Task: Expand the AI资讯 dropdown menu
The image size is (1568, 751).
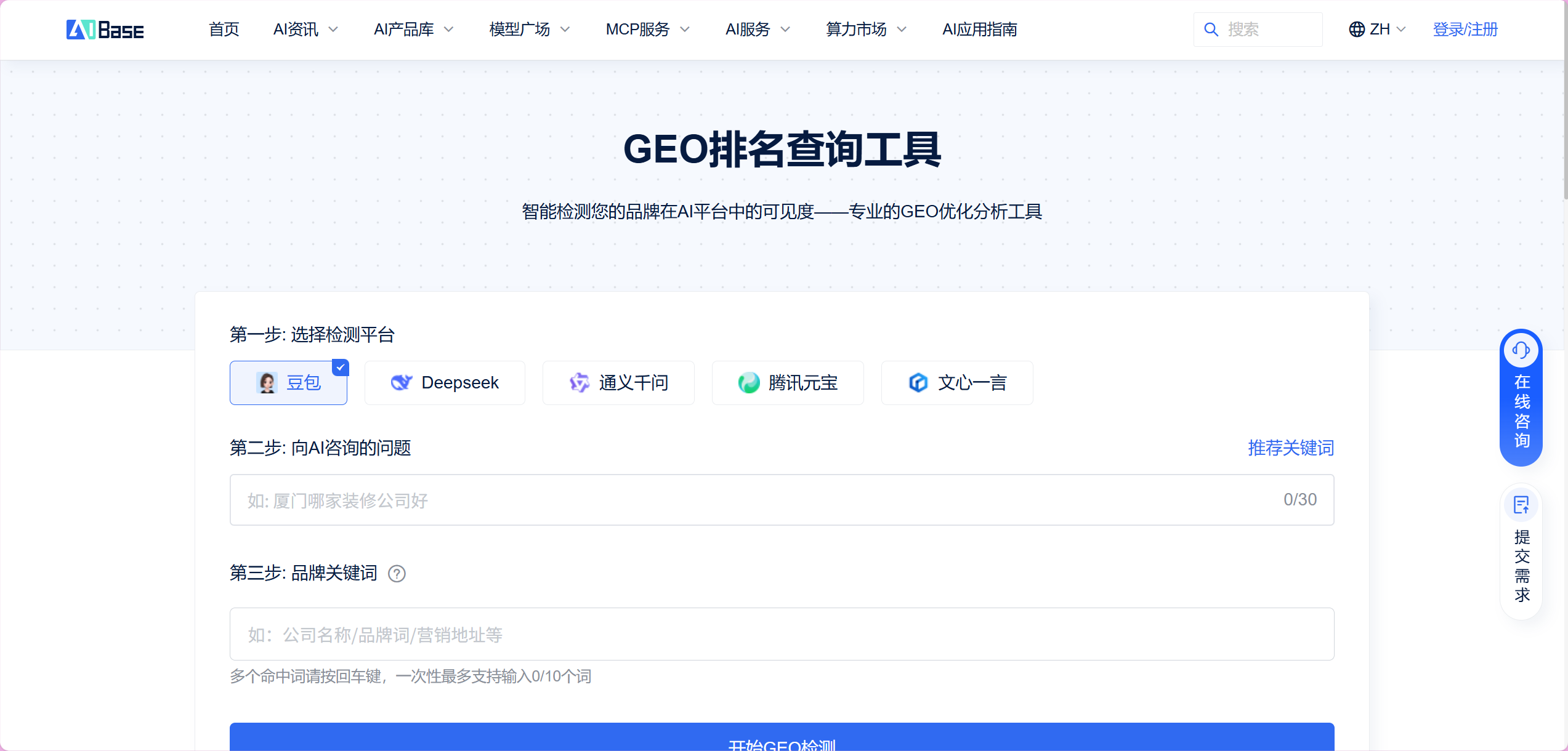Action: (x=305, y=30)
